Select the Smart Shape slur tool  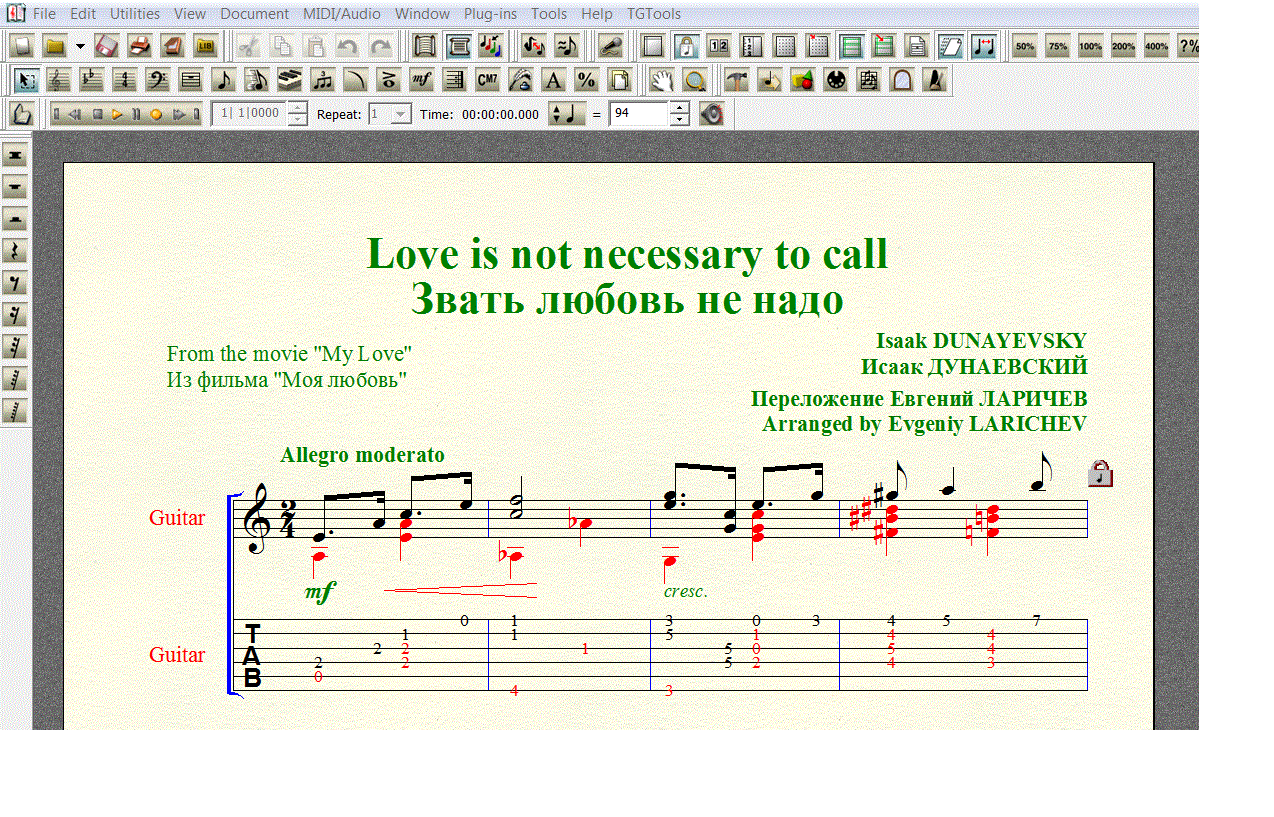pos(355,81)
